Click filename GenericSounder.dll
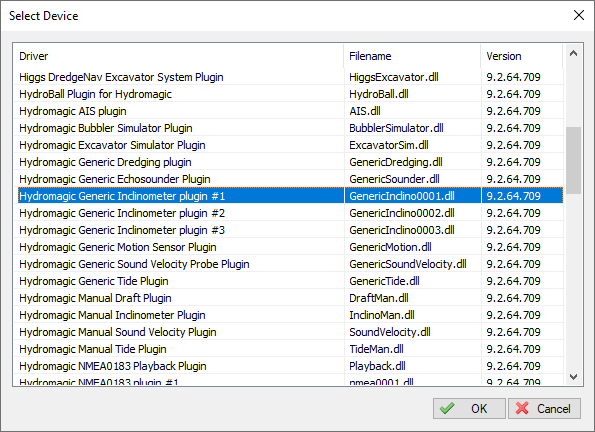 [394, 179]
